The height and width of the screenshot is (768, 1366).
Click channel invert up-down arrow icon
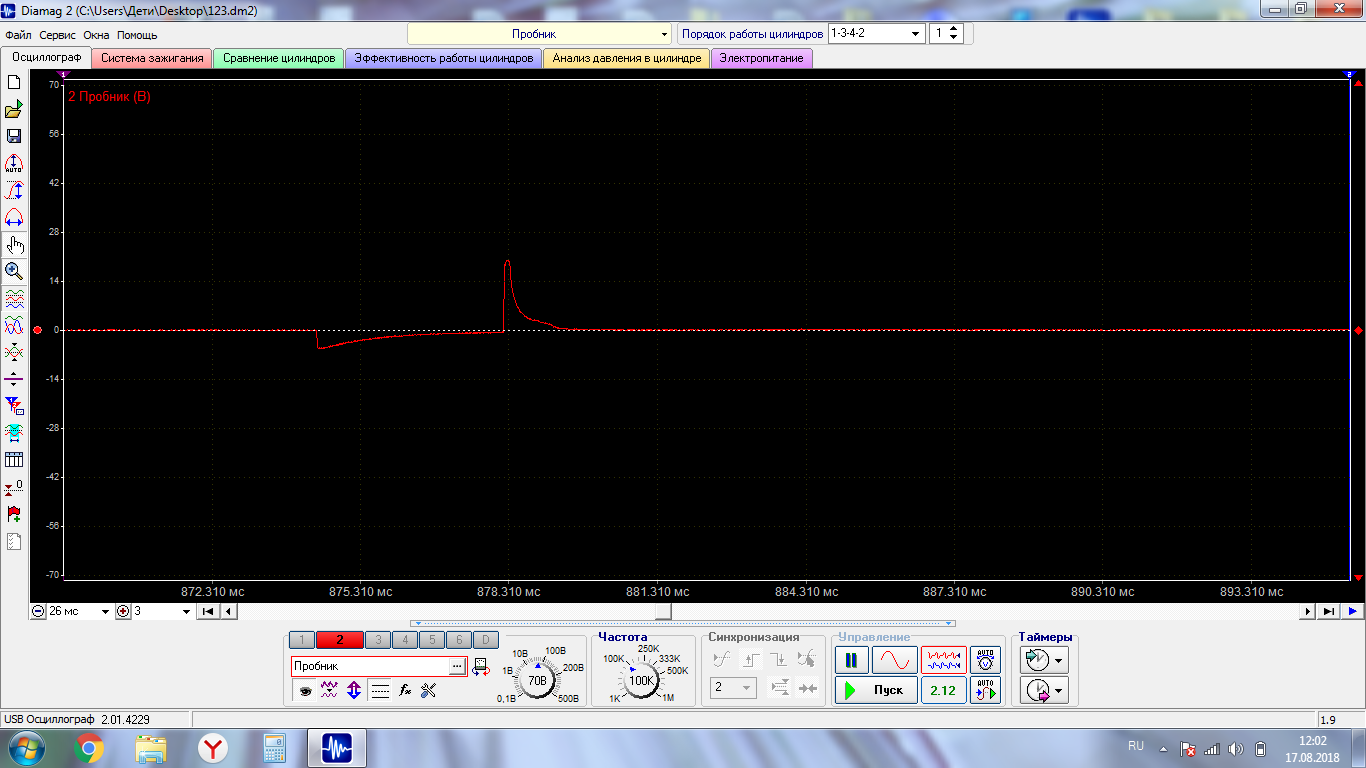354,689
